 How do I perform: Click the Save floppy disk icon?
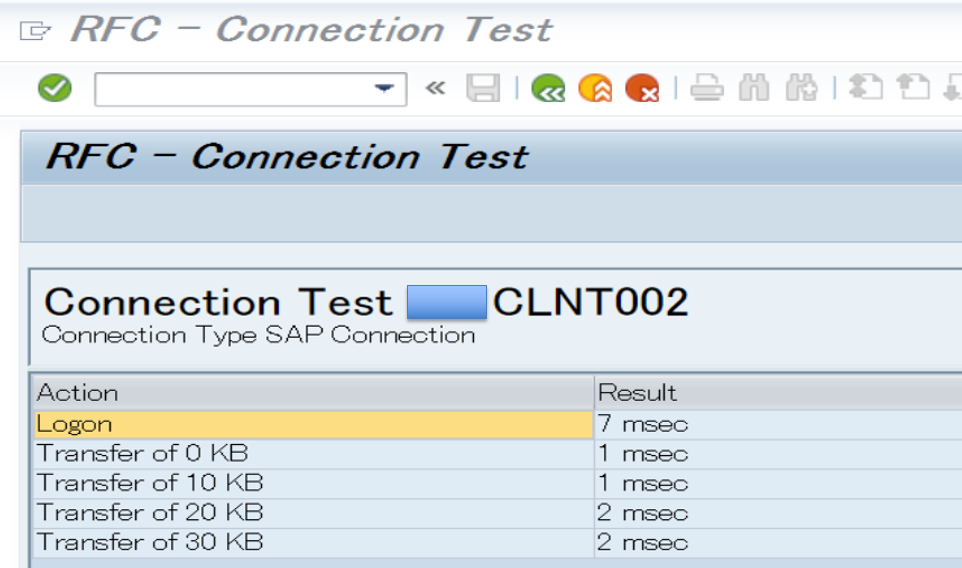click(x=483, y=88)
